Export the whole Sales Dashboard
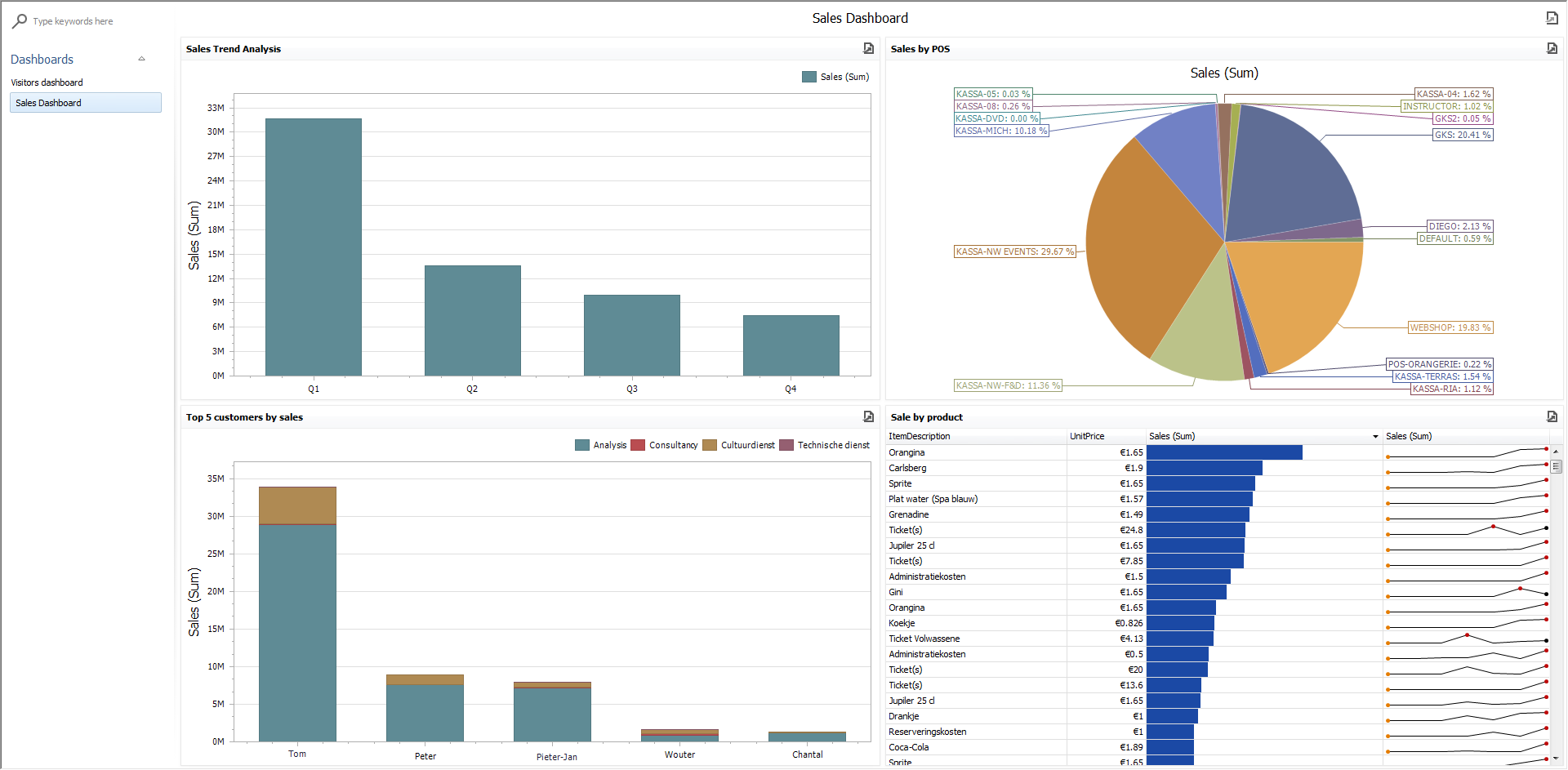1568x770 pixels. click(x=1552, y=18)
